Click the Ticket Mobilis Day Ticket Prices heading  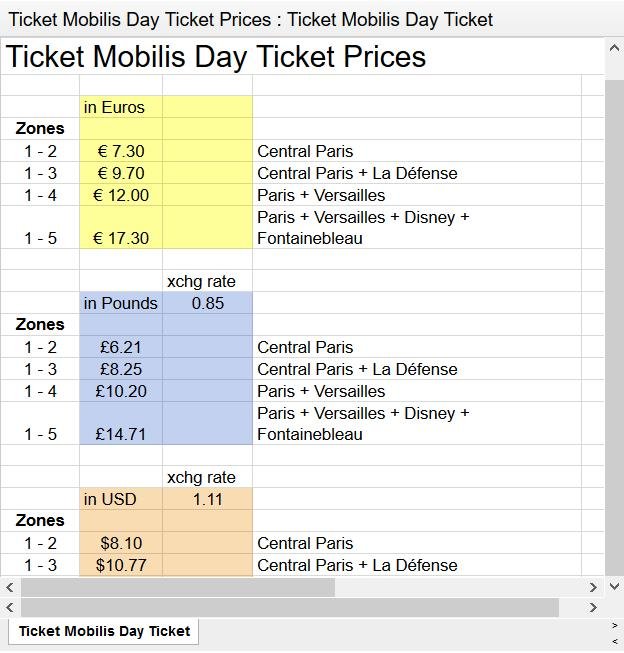(216, 57)
